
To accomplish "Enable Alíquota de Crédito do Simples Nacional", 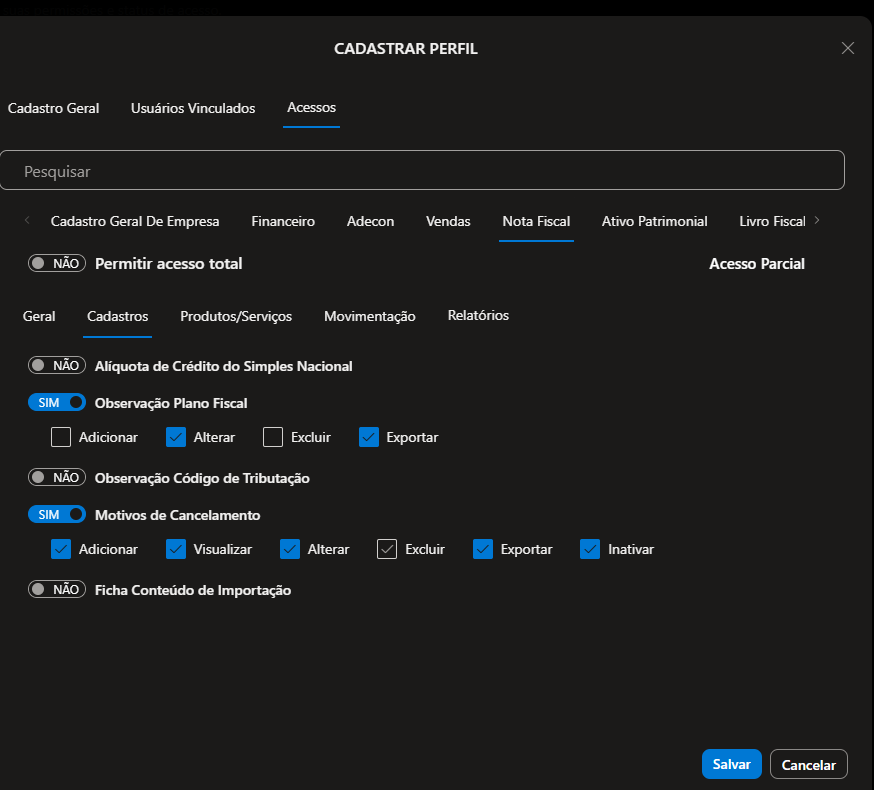I will click(x=56, y=366).
